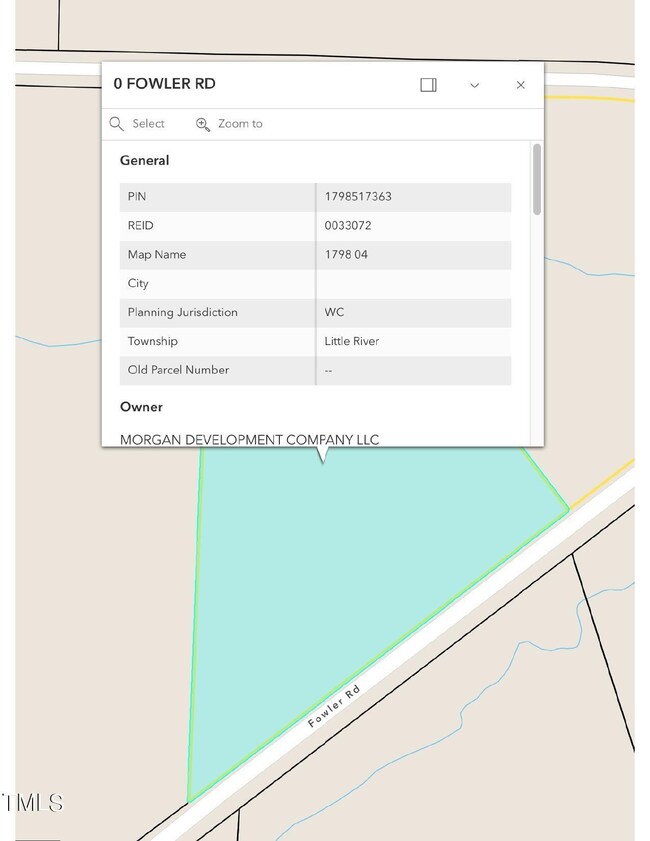Collapse the 0 FOWLER RD popup

pos(474,85)
